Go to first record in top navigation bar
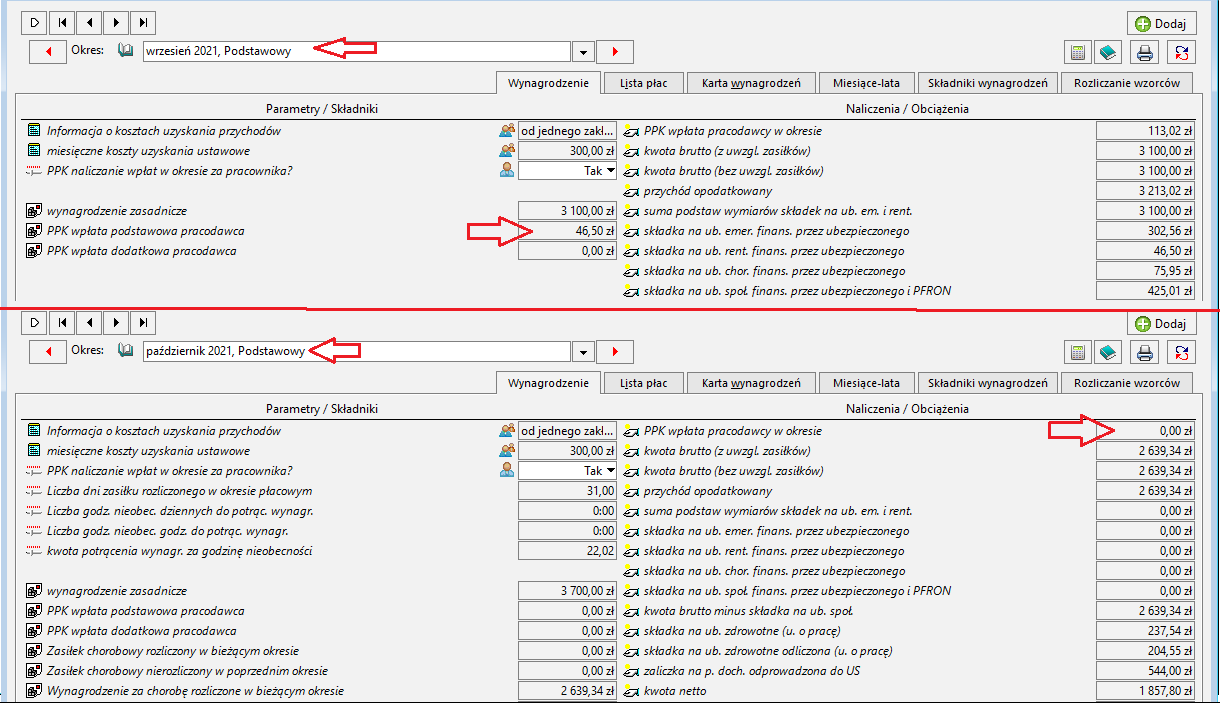The height and width of the screenshot is (705, 1221). point(62,22)
